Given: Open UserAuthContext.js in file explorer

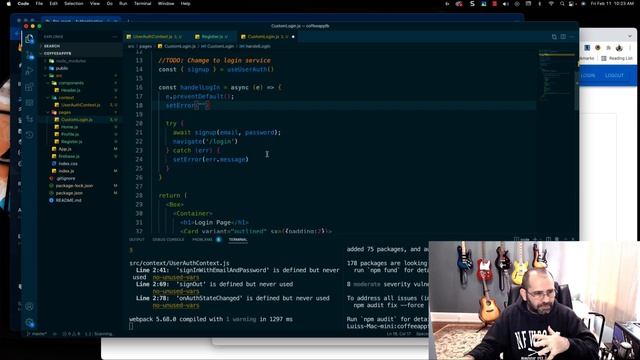Looking at the screenshot, I should point(80,105).
